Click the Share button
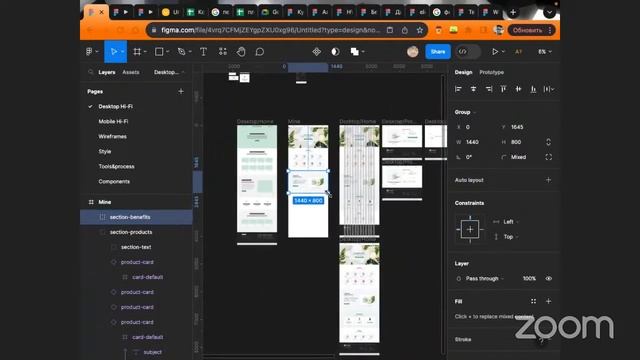 [438, 52]
